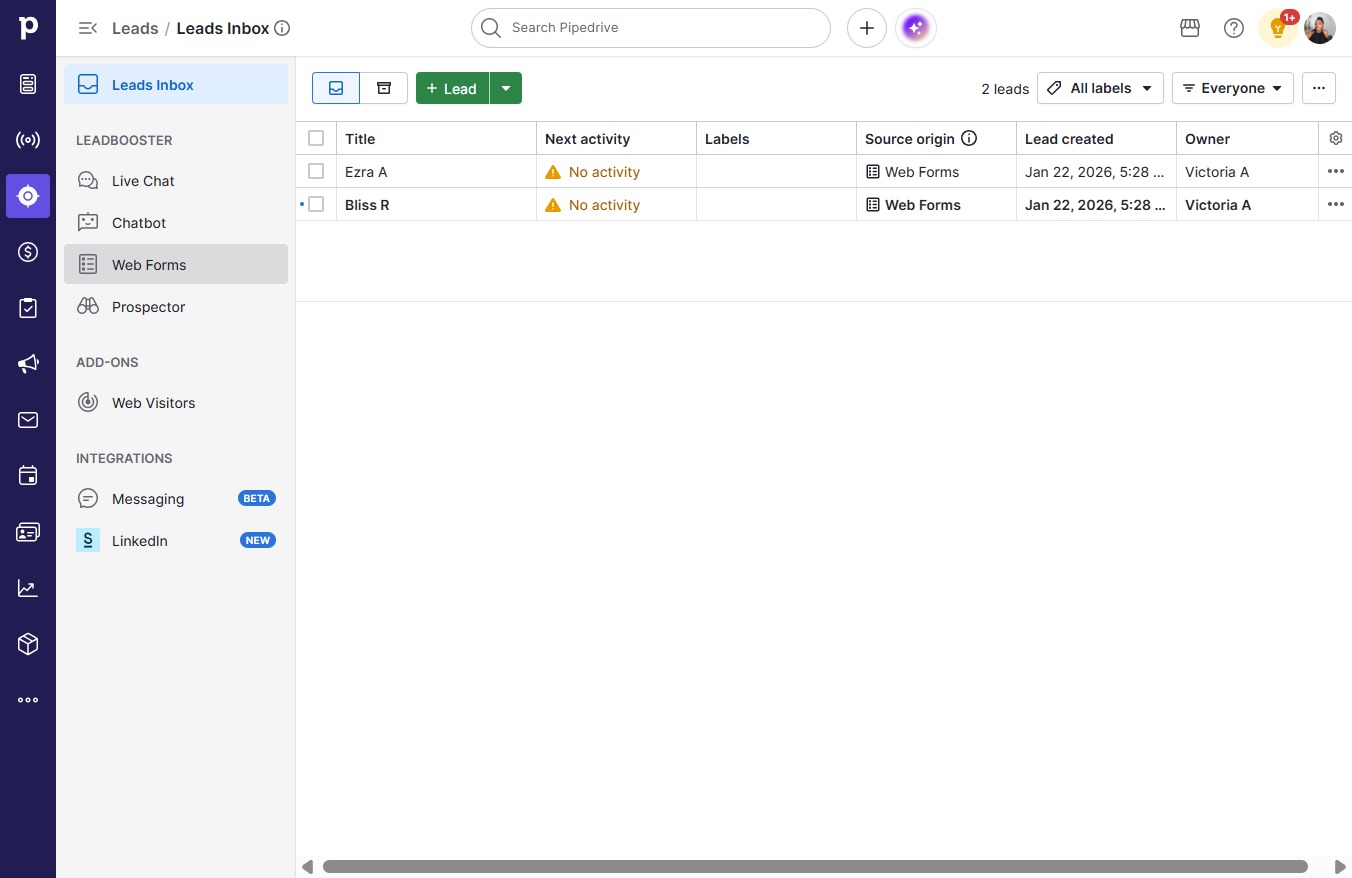Open Deals dollar icon in left rail
This screenshot has width=1352, height=878.
[28, 252]
